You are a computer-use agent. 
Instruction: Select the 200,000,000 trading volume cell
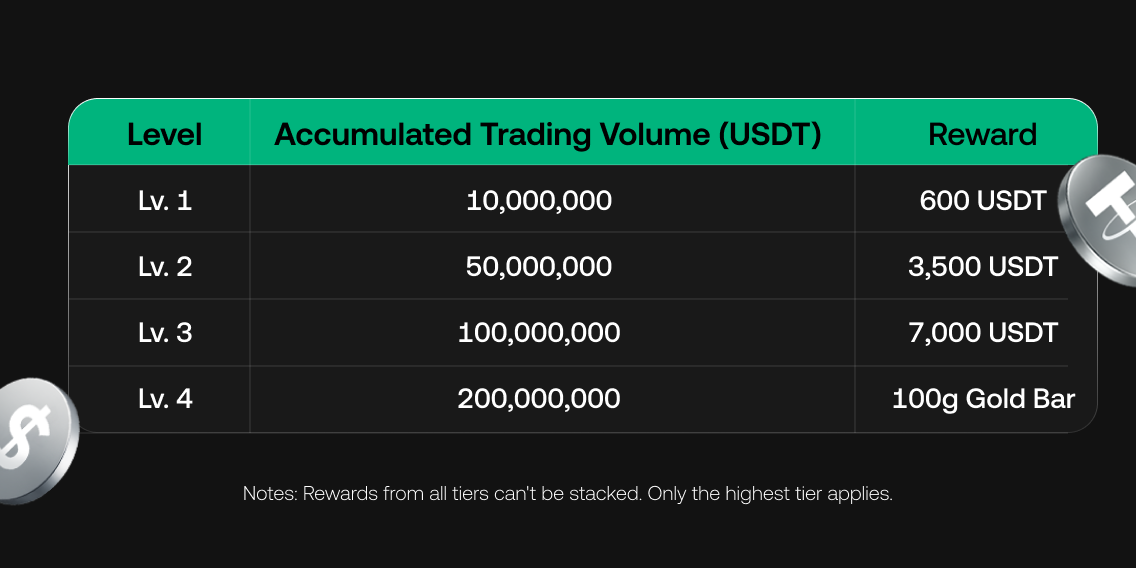pyautogui.click(x=539, y=398)
